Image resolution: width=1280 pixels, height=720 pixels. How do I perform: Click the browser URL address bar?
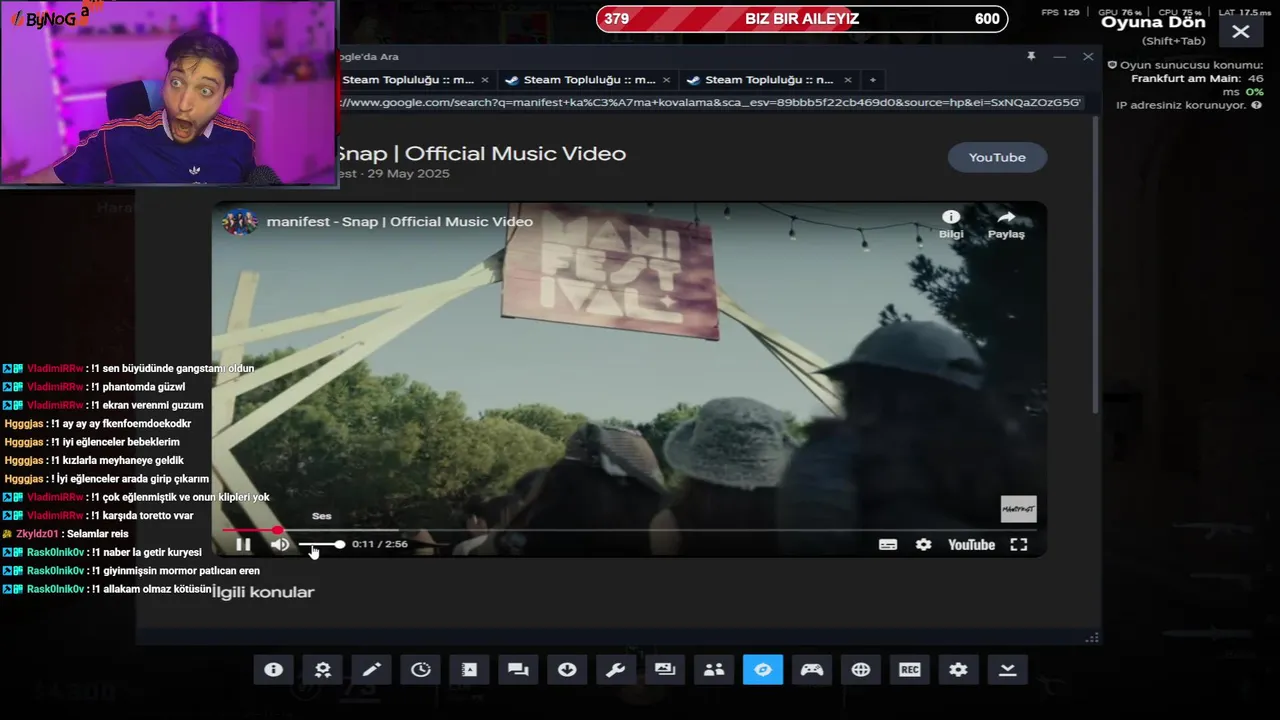point(710,102)
